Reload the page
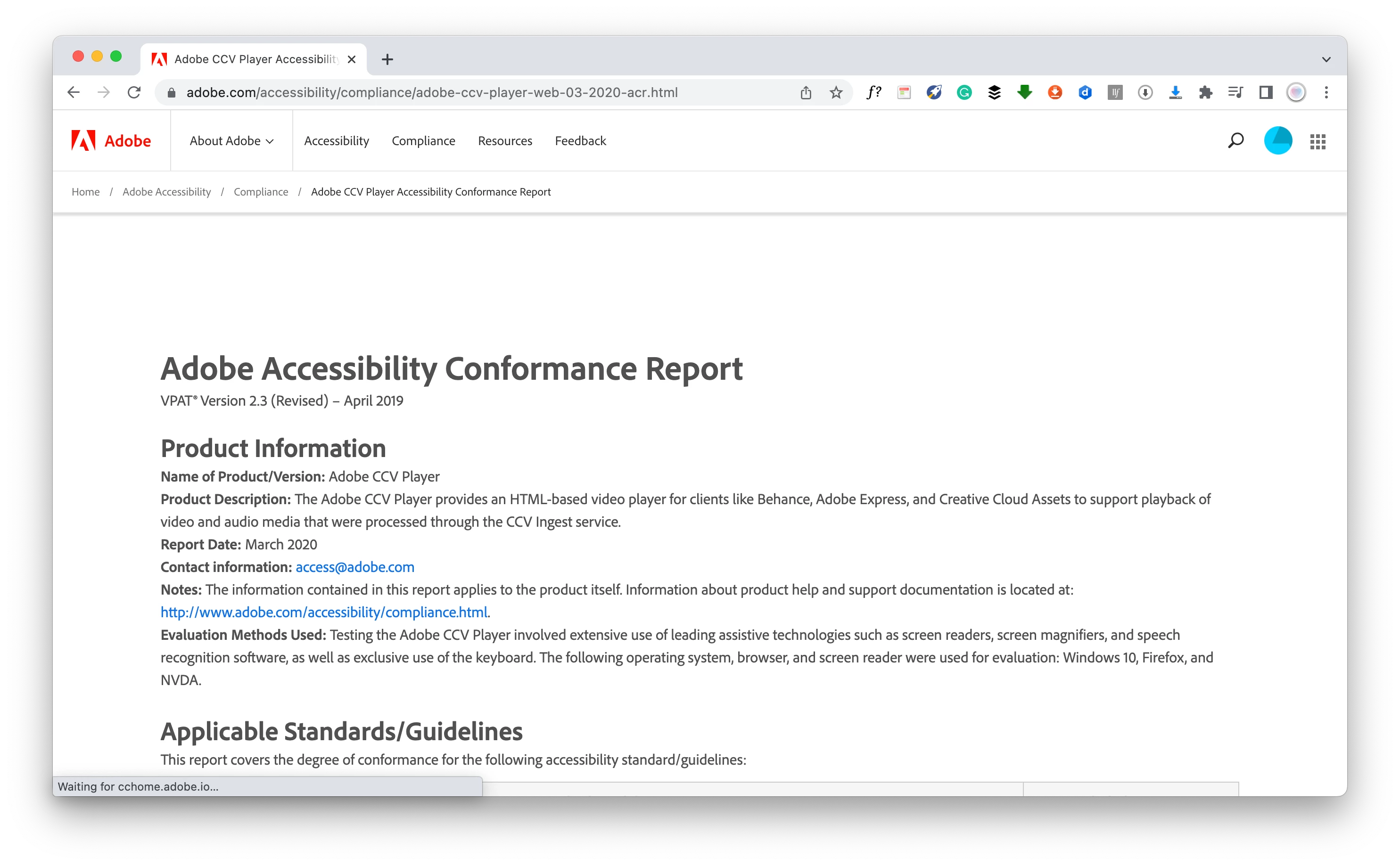Screen dimensions: 1400x866 [x=134, y=93]
